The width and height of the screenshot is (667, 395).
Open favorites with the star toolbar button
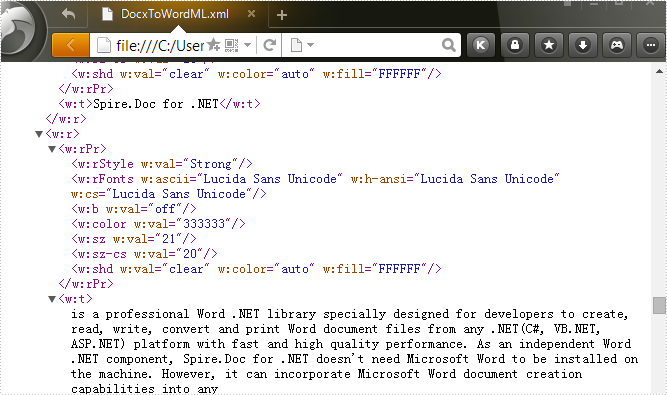(549, 45)
